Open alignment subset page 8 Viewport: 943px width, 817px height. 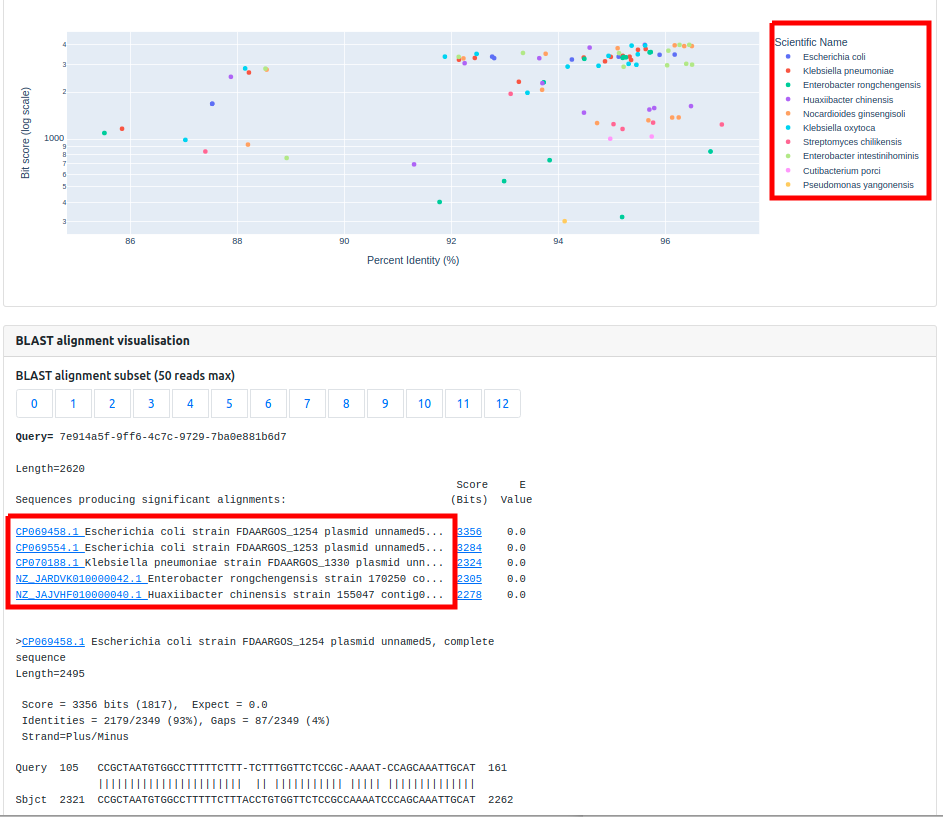click(x=346, y=404)
